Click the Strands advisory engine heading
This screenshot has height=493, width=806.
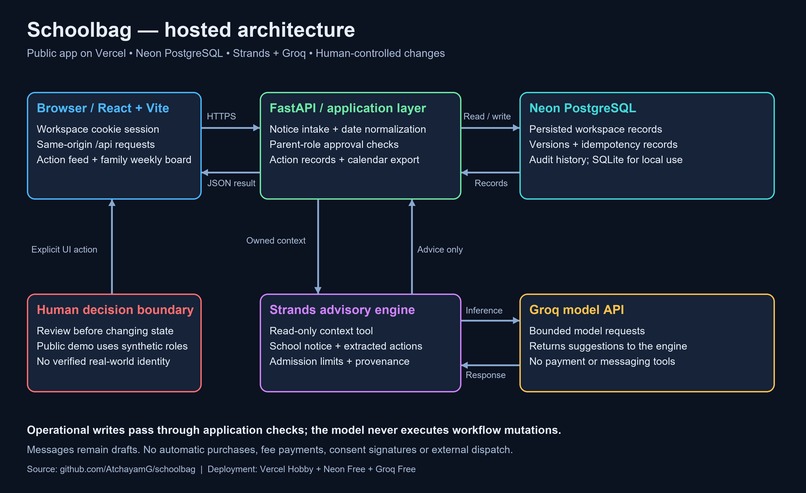point(342,309)
